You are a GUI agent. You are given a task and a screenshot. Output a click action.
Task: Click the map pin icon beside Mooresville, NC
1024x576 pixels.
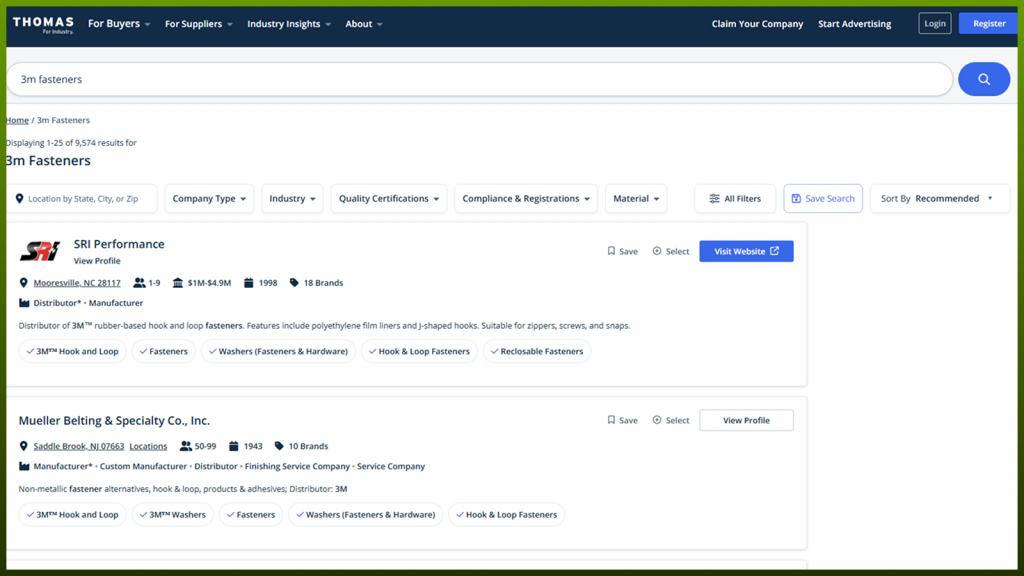pyautogui.click(x=24, y=283)
